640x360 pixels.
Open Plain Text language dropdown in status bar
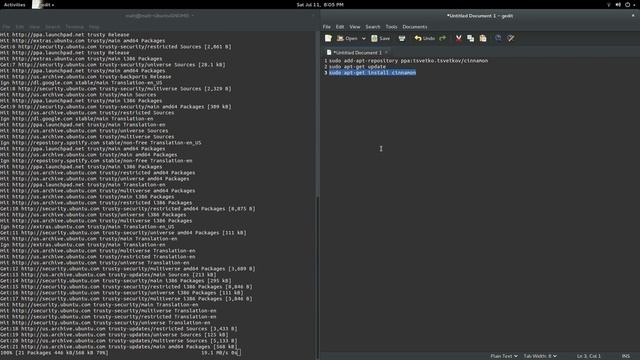[x=504, y=356]
